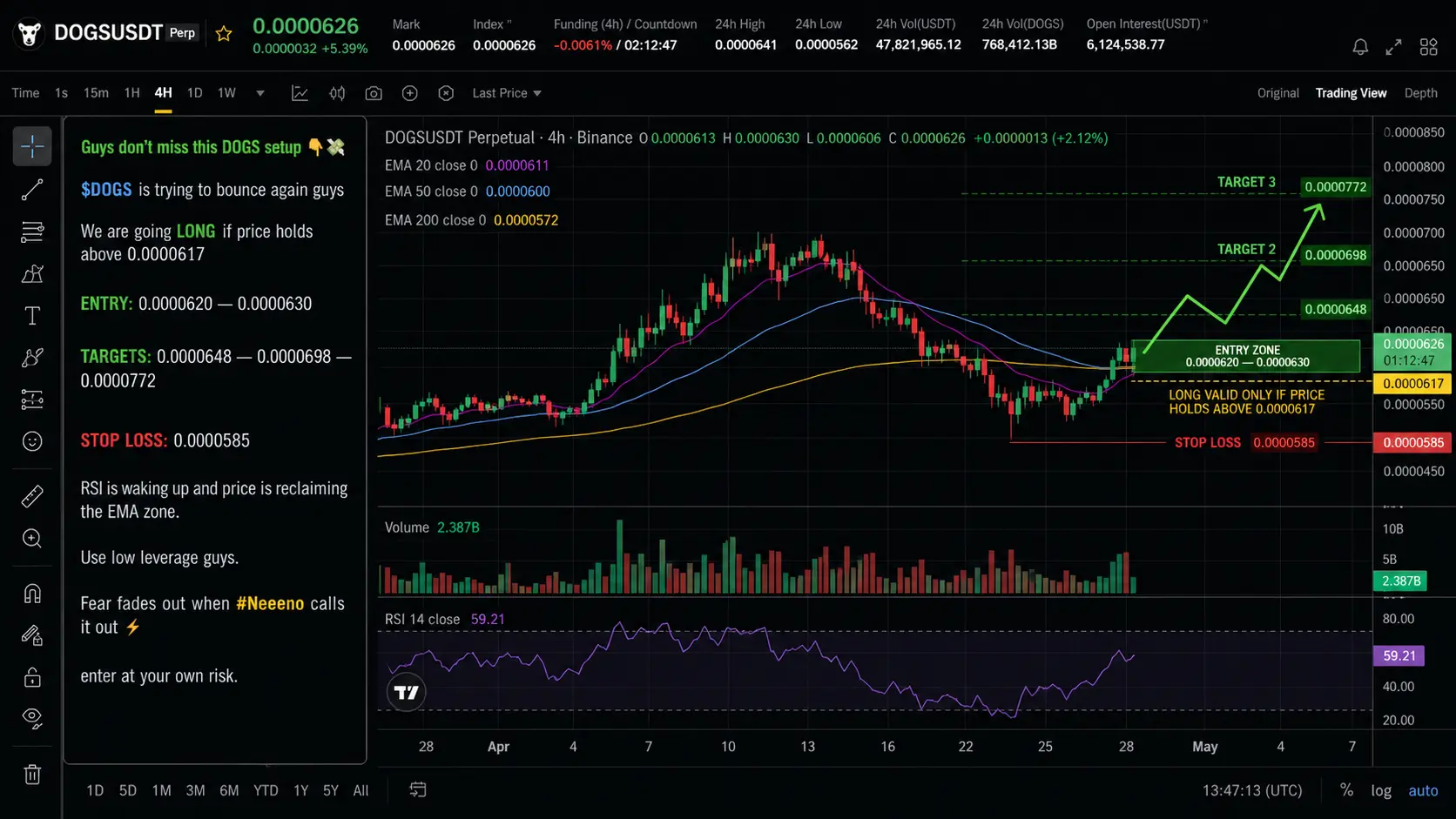This screenshot has width=1456, height=819.
Task: Open the multi-chart layout grid
Action: pos(1429,47)
